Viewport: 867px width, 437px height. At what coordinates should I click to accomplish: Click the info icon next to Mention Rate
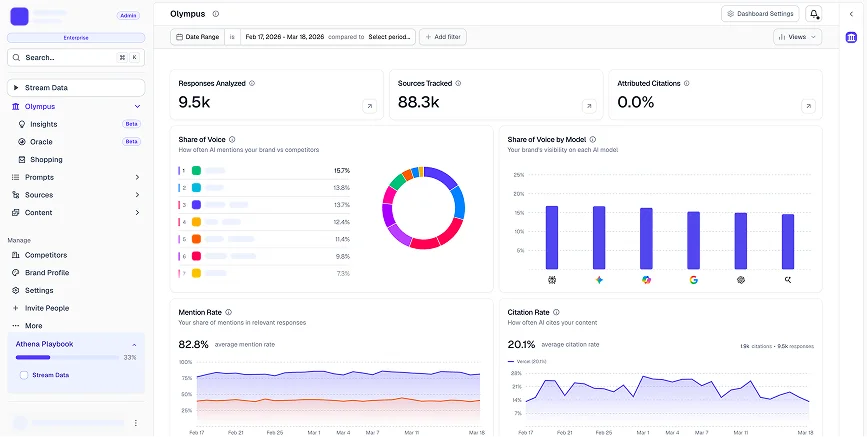pyautogui.click(x=229, y=312)
